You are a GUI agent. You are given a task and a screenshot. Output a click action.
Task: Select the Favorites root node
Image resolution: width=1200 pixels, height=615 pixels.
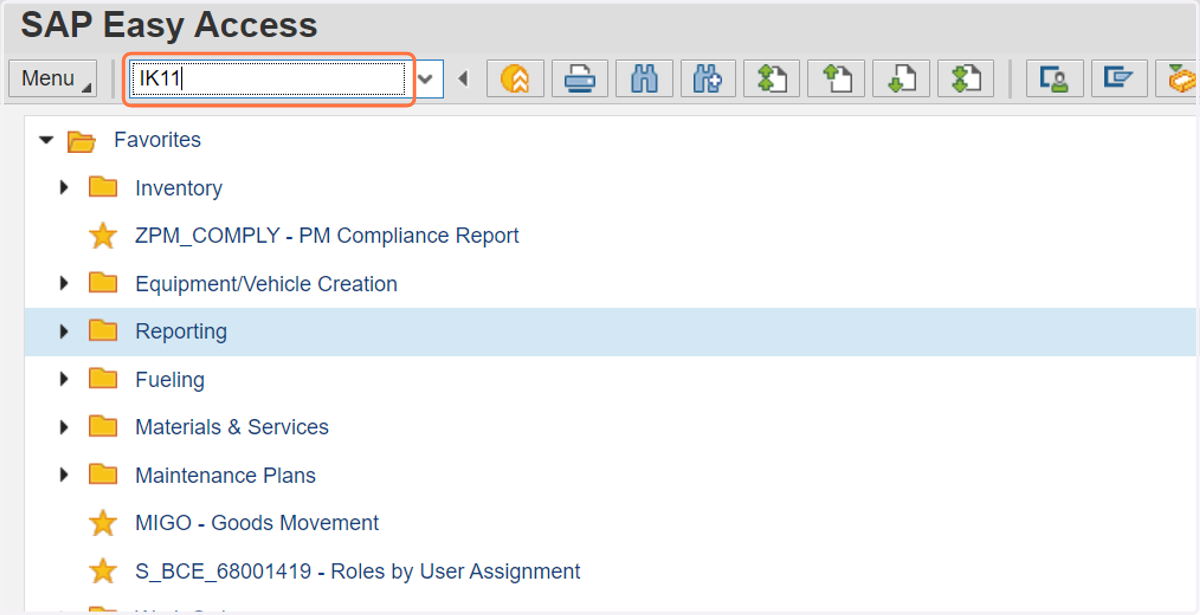(x=157, y=140)
